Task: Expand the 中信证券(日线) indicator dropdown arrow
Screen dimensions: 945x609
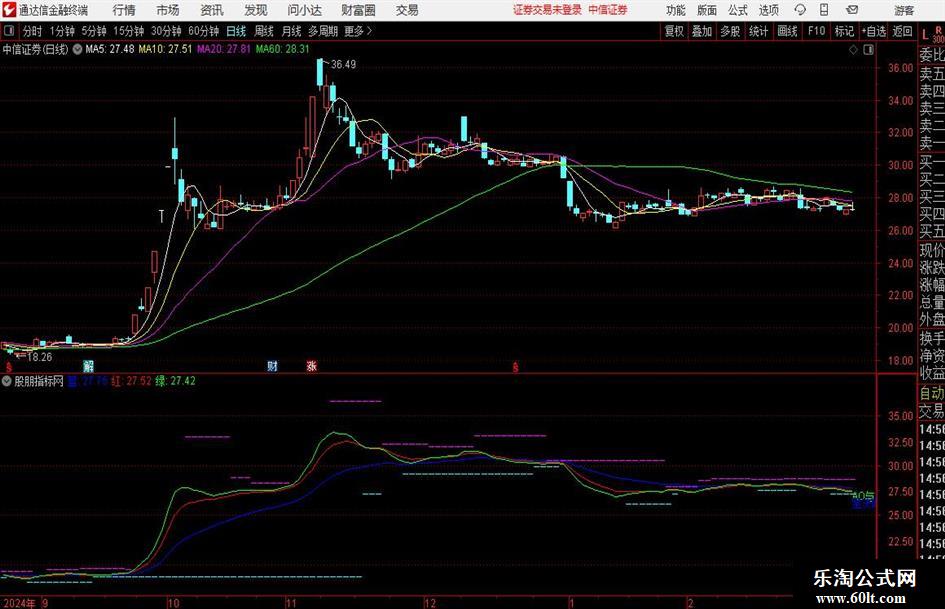Action: pos(77,49)
